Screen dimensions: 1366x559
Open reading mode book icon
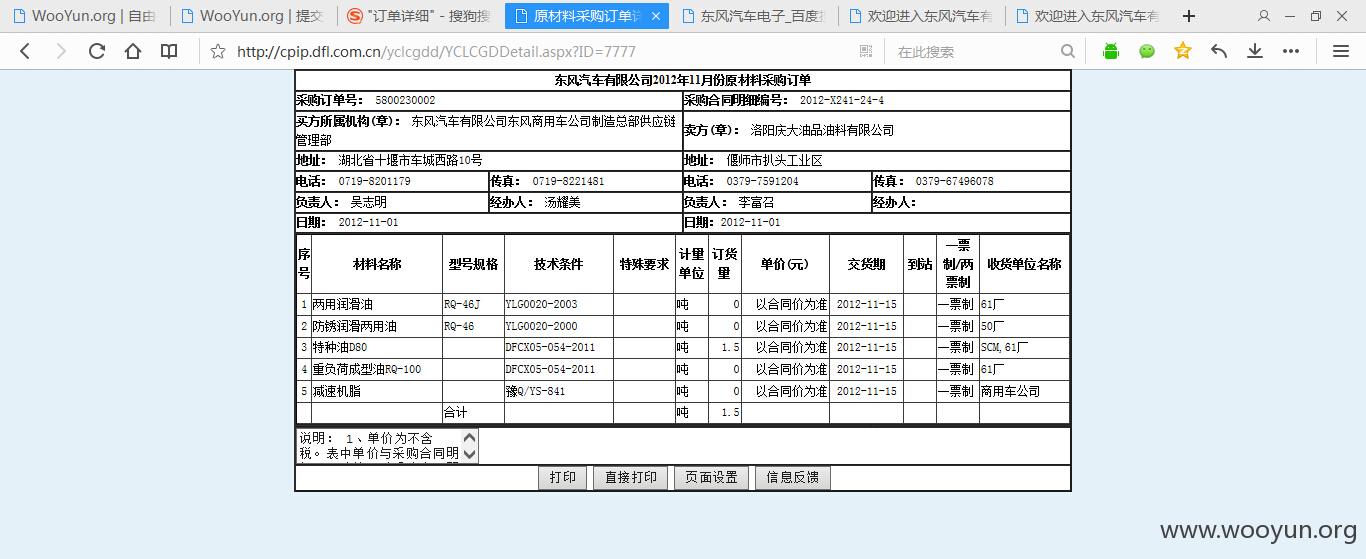[x=170, y=51]
